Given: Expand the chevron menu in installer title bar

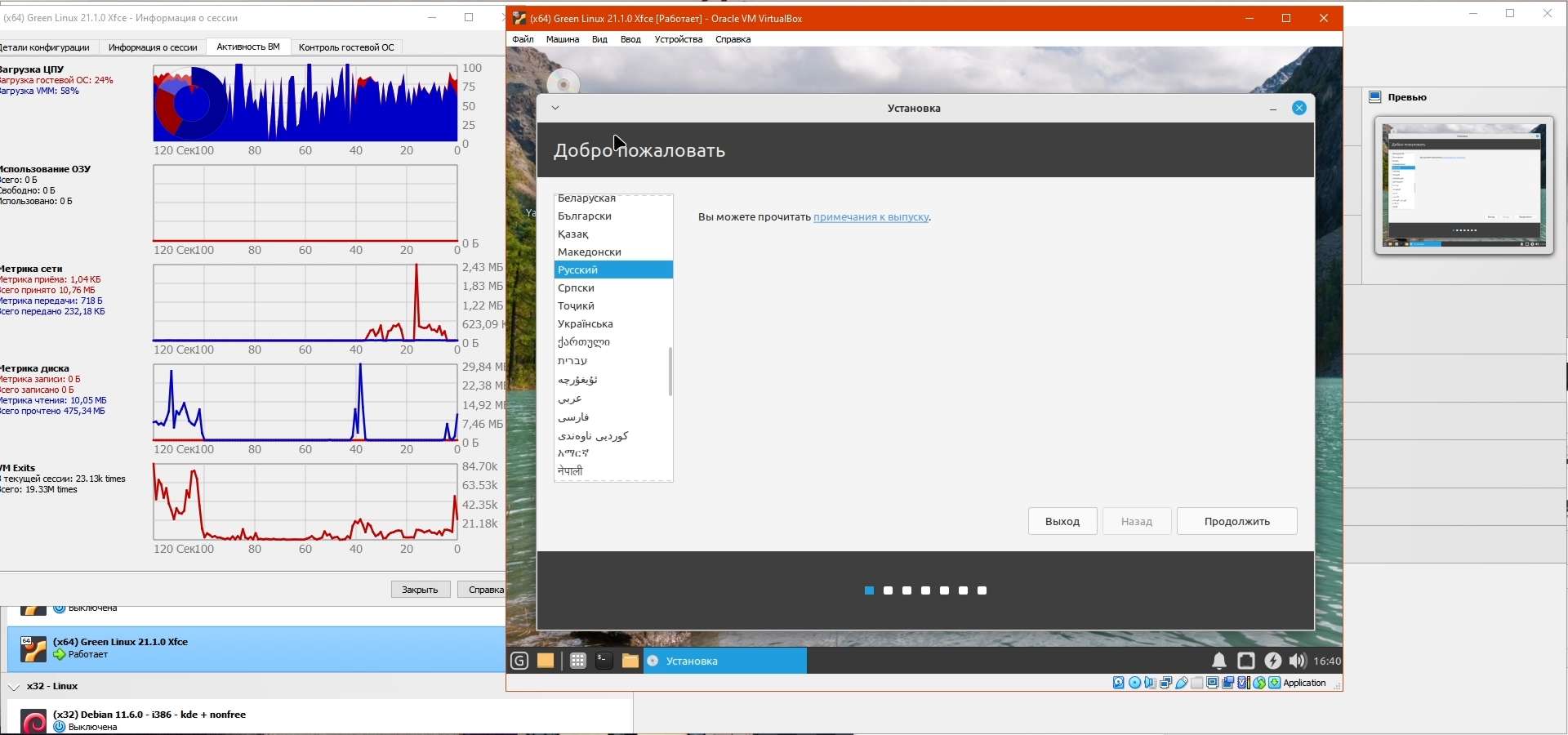Looking at the screenshot, I should (x=555, y=108).
